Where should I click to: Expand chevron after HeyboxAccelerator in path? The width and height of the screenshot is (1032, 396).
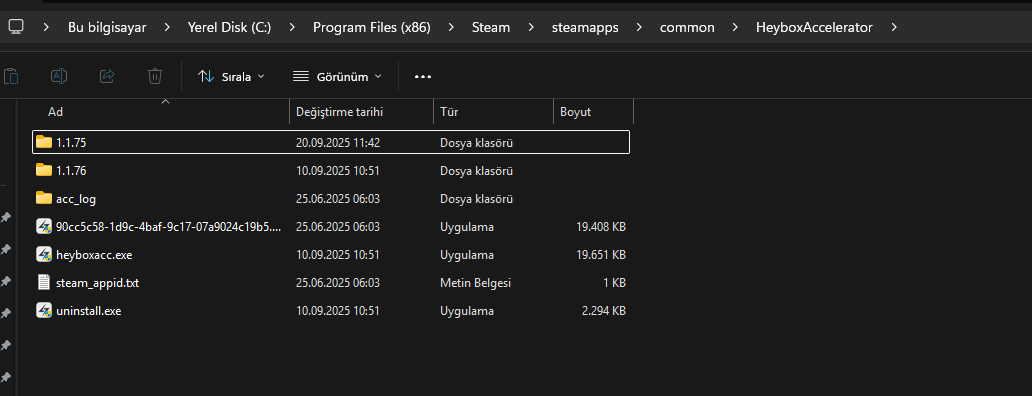(893, 28)
